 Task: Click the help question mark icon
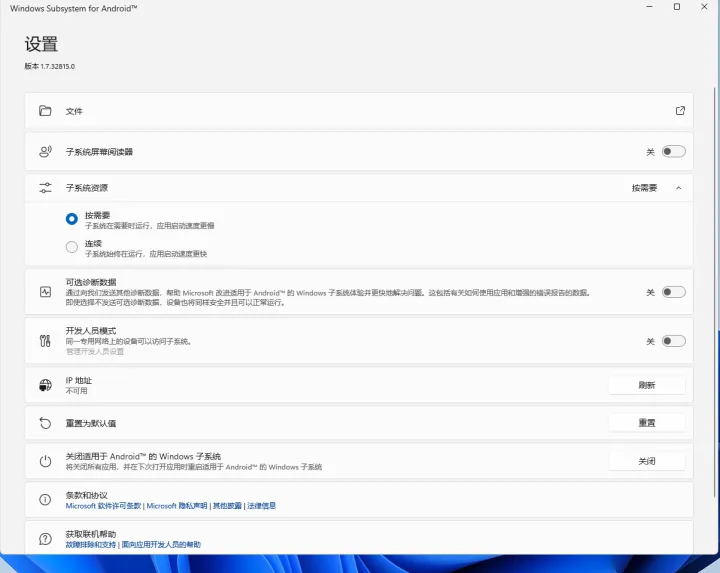[45, 539]
